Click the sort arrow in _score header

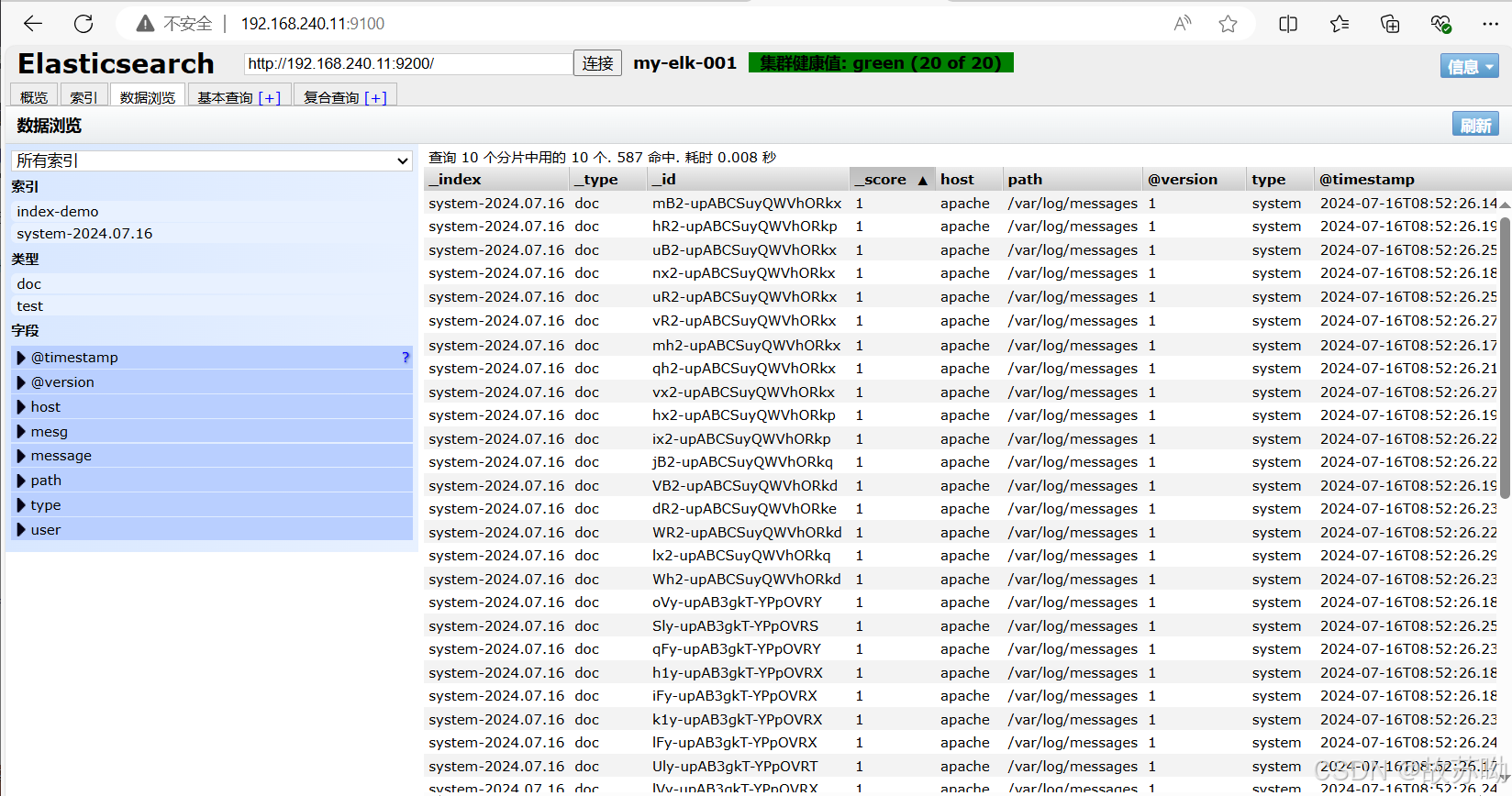click(923, 181)
